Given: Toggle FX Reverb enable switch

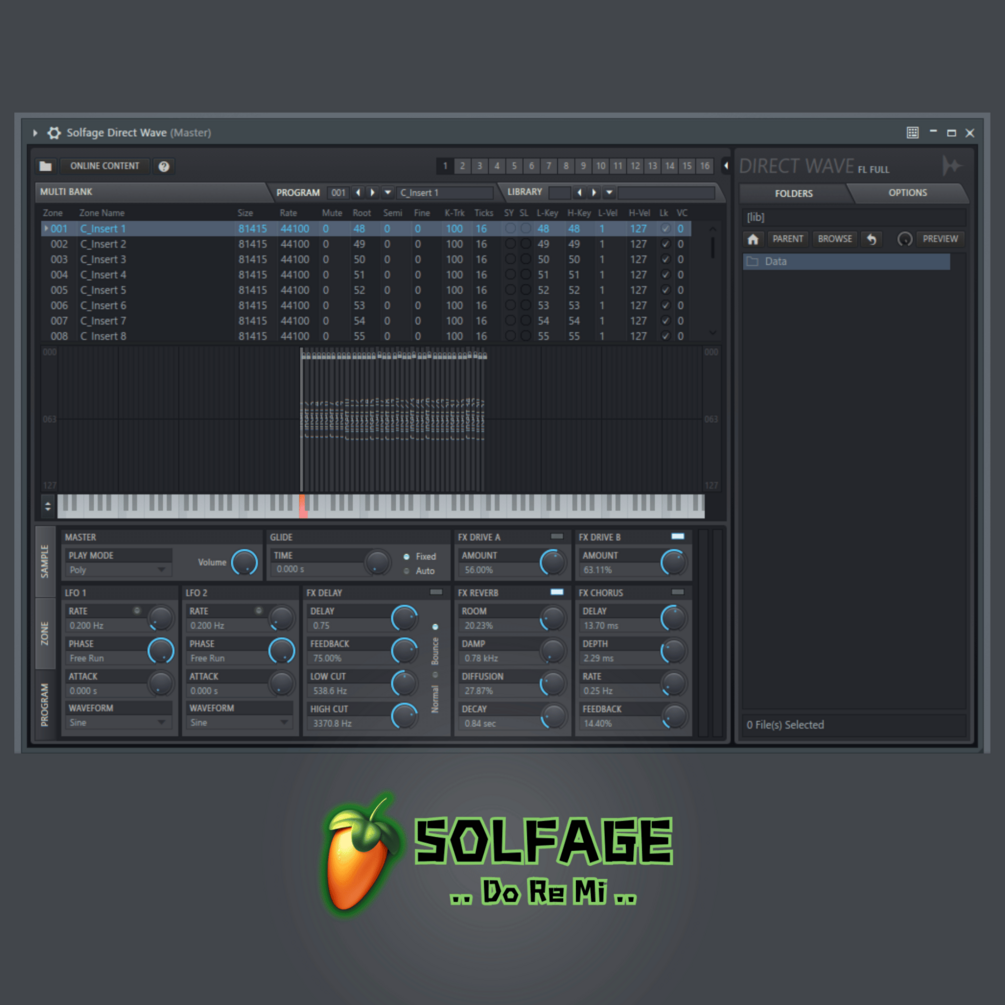Looking at the screenshot, I should pyautogui.click(x=556, y=592).
